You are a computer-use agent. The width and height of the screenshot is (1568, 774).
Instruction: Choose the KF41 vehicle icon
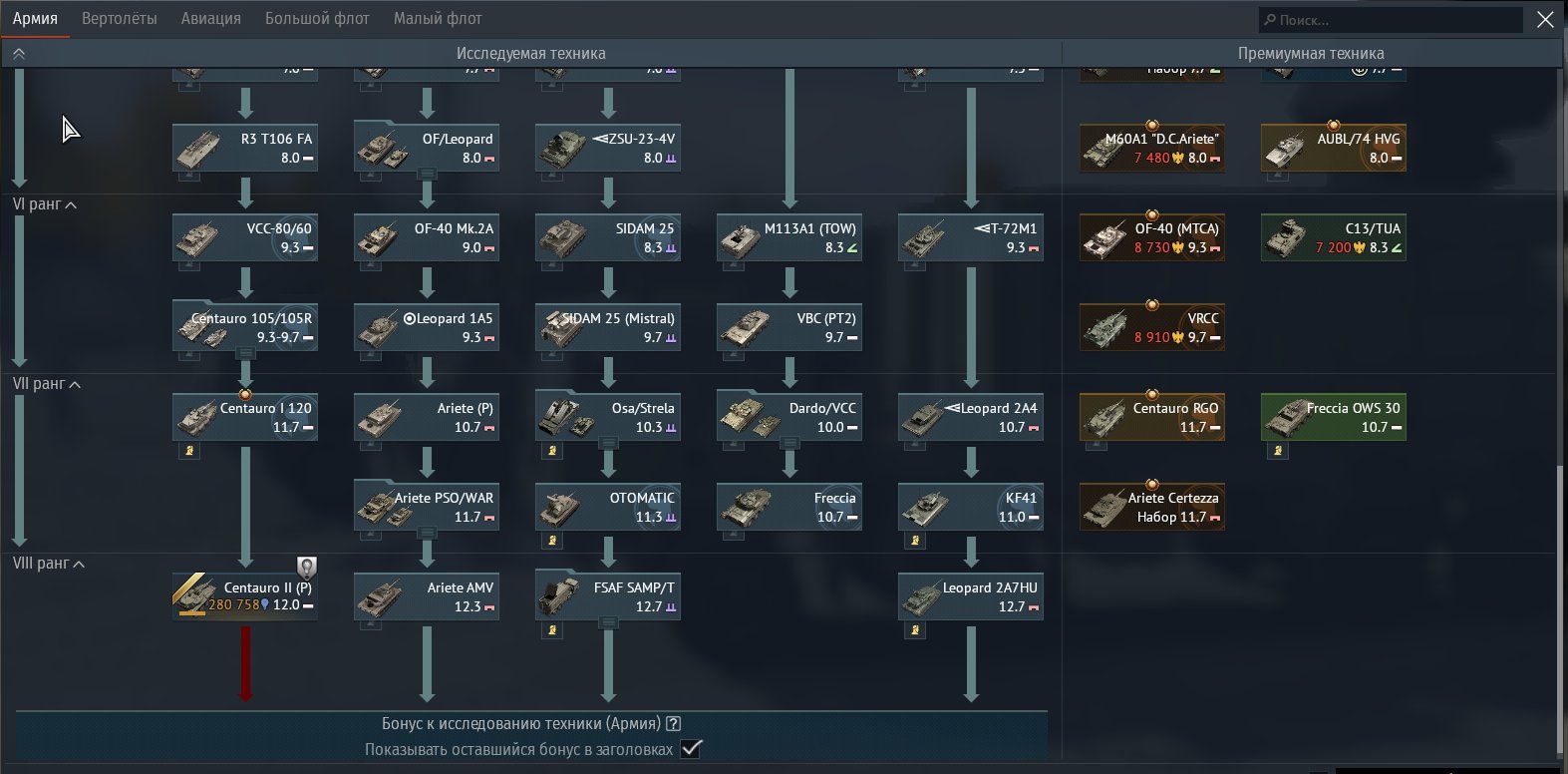(924, 508)
